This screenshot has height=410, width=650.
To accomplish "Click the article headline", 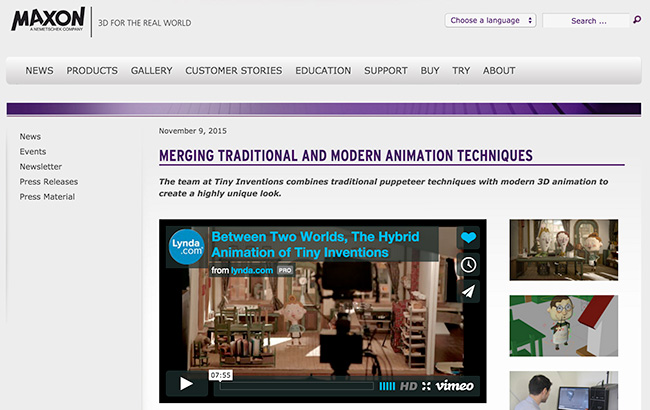I will pos(346,156).
